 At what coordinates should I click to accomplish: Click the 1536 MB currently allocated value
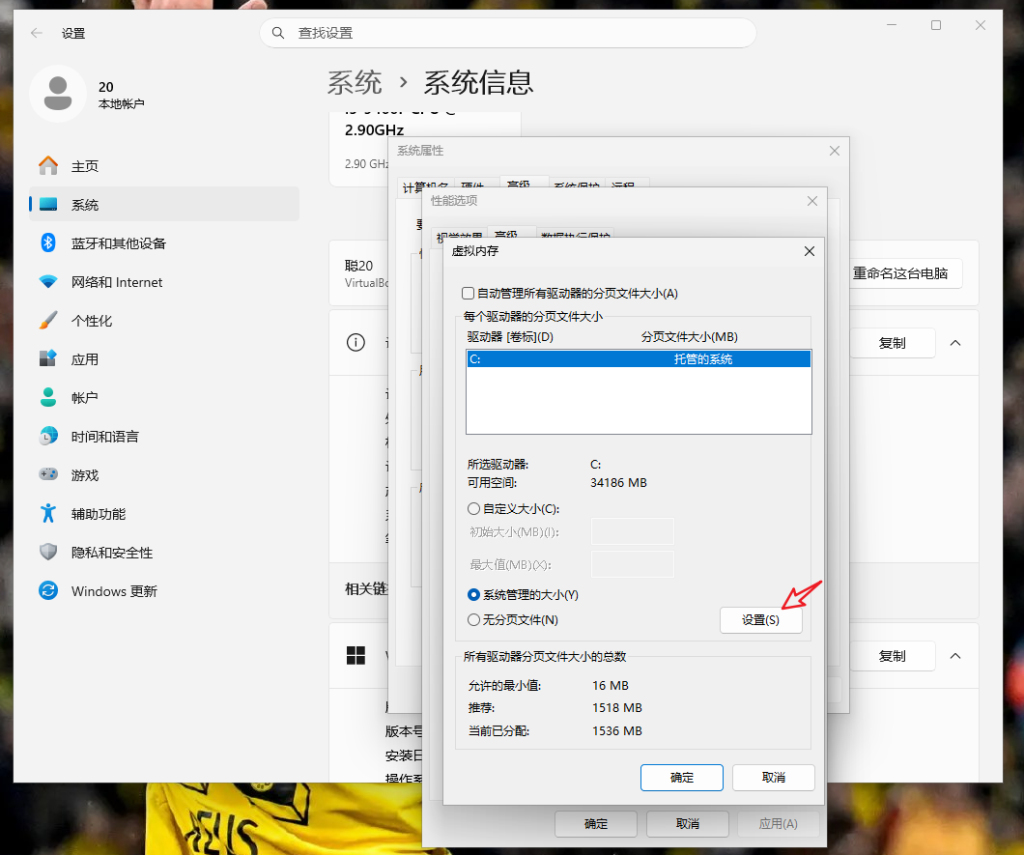(x=617, y=730)
